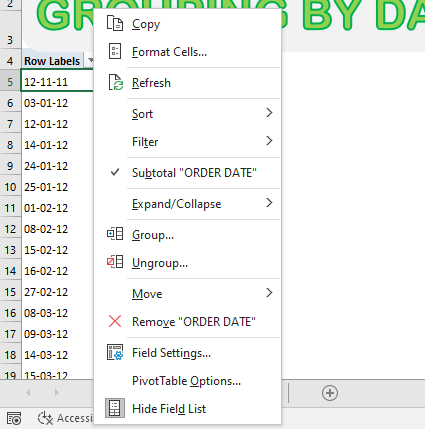Click the red X Remove icon
The height and width of the screenshot is (429, 425).
tap(115, 321)
